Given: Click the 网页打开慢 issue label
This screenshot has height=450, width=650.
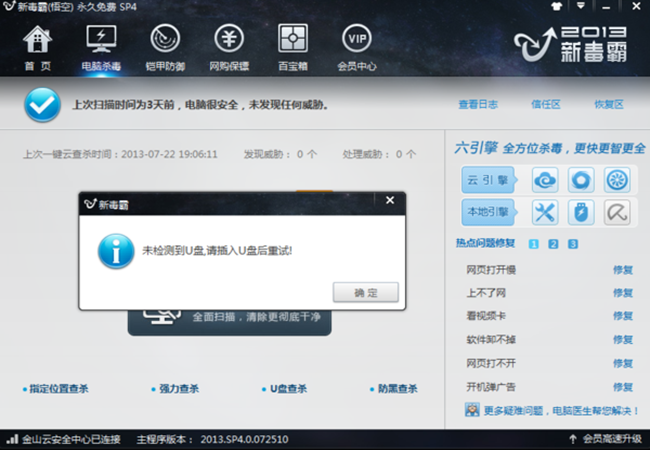Looking at the screenshot, I should [x=491, y=270].
